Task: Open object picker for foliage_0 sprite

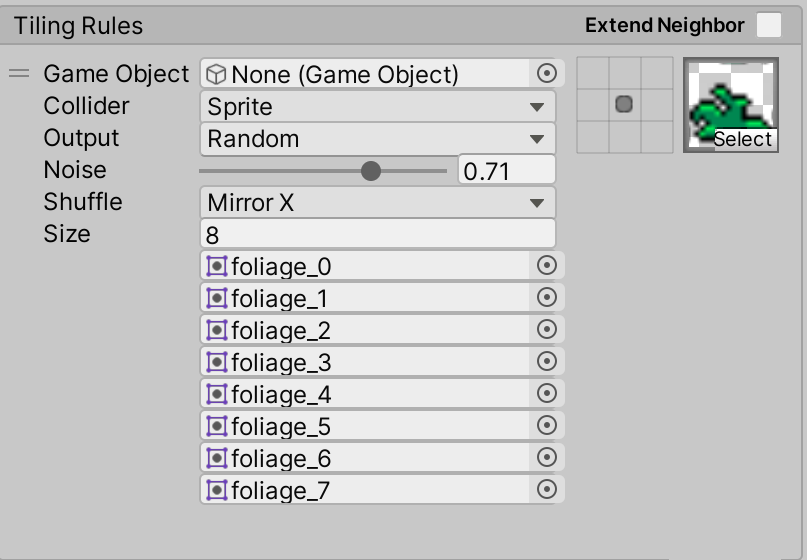Action: point(546,266)
